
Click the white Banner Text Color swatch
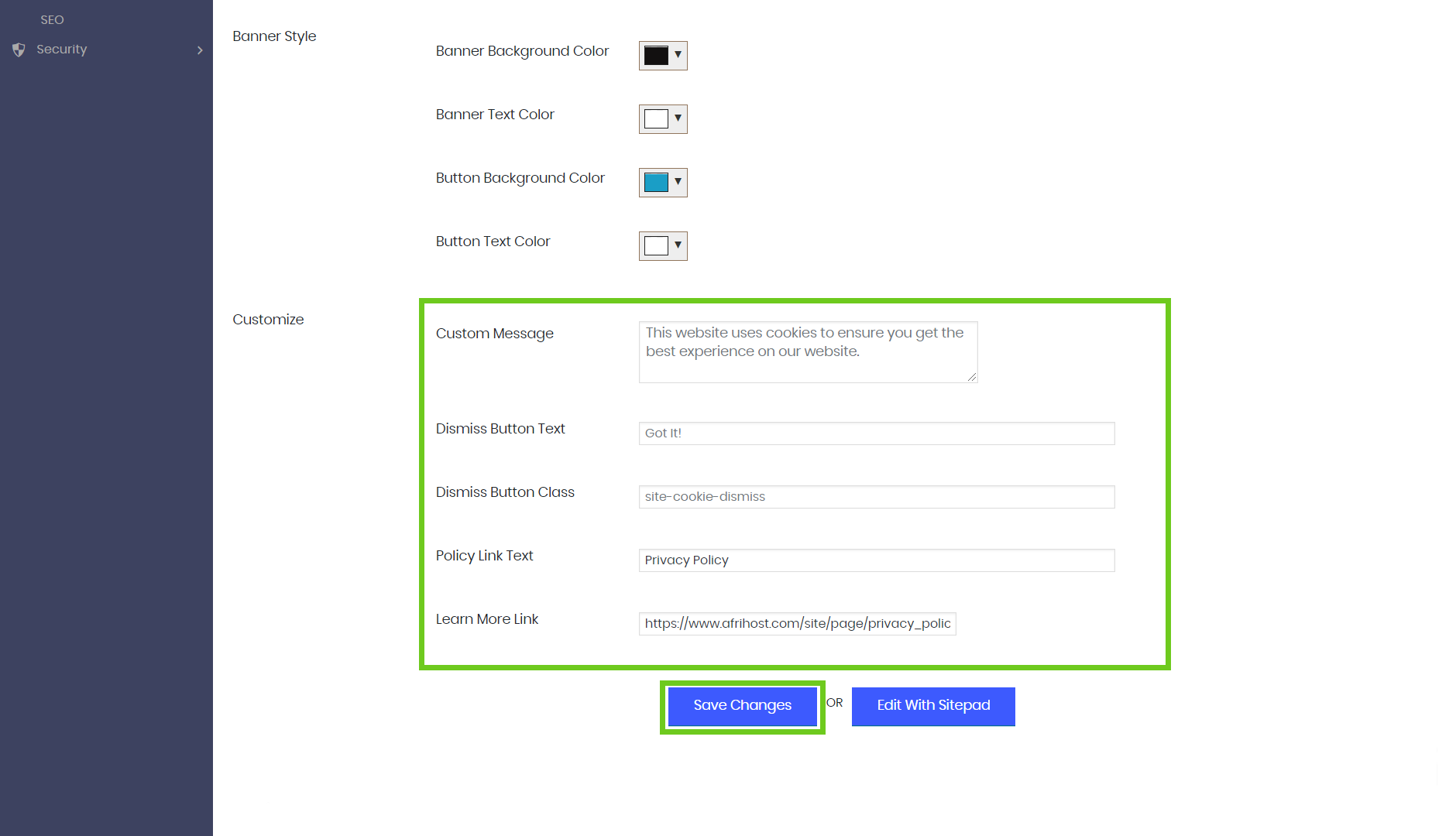(x=656, y=119)
